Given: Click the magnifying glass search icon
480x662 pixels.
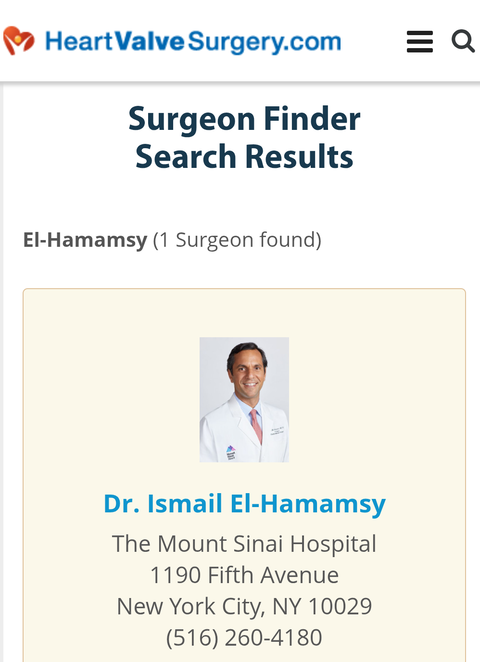Looking at the screenshot, I should [463, 41].
